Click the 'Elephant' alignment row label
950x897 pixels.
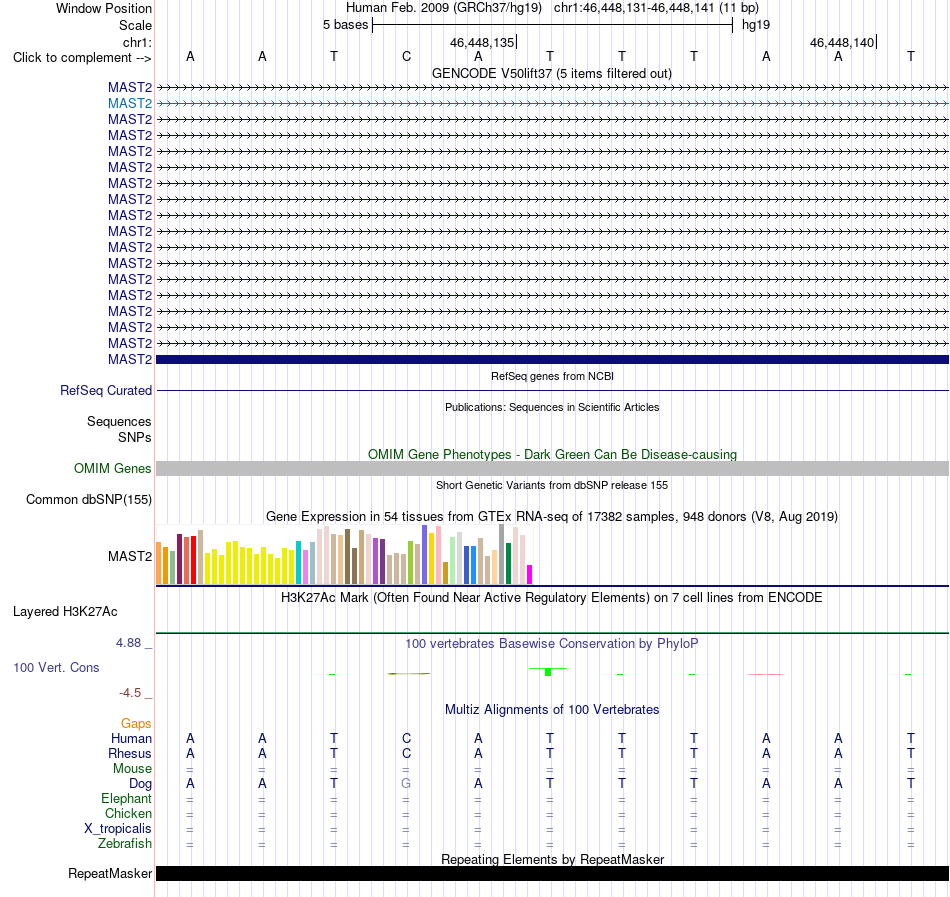pos(126,799)
